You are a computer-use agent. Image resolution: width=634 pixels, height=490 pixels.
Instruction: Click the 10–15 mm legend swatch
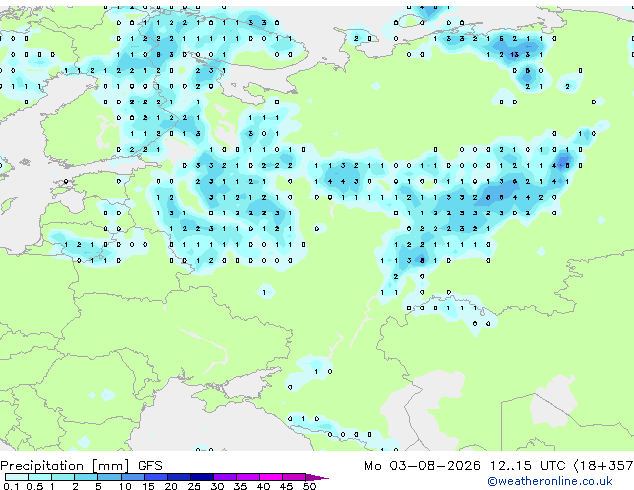pos(132,477)
